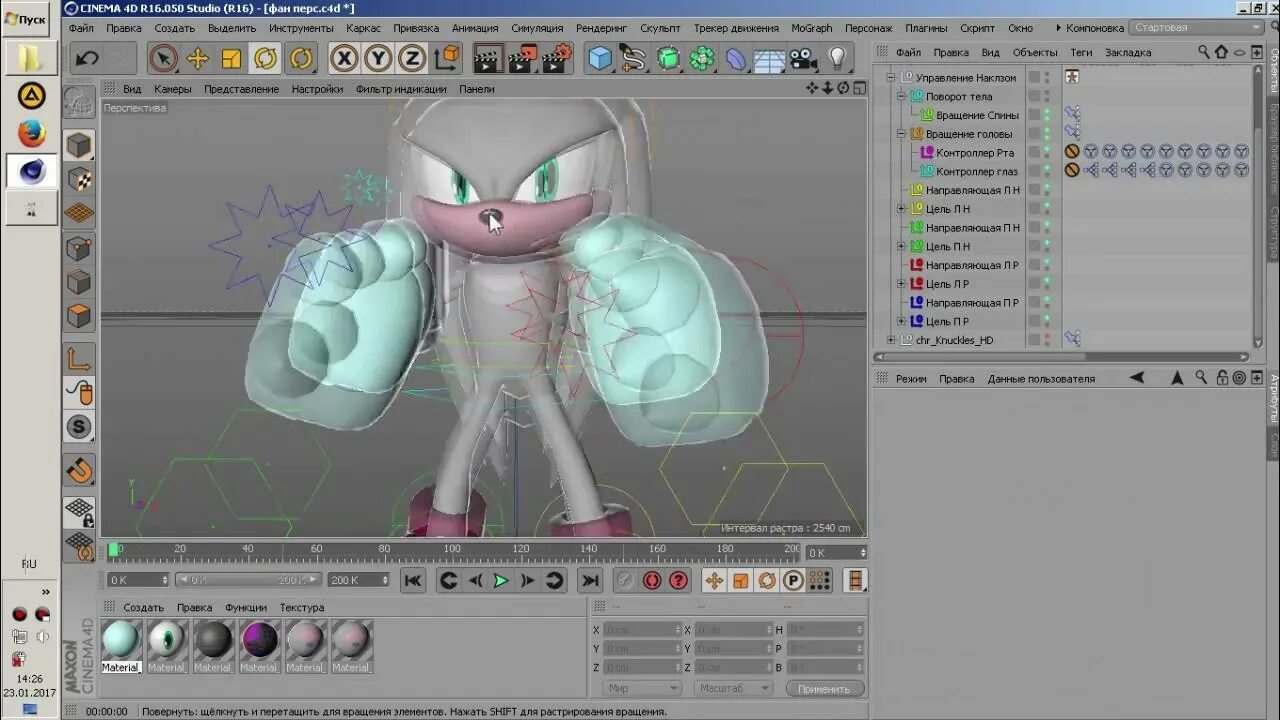The image size is (1280, 720).
Task: Expand the chr_Knuckles_HD object
Action: [x=891, y=340]
